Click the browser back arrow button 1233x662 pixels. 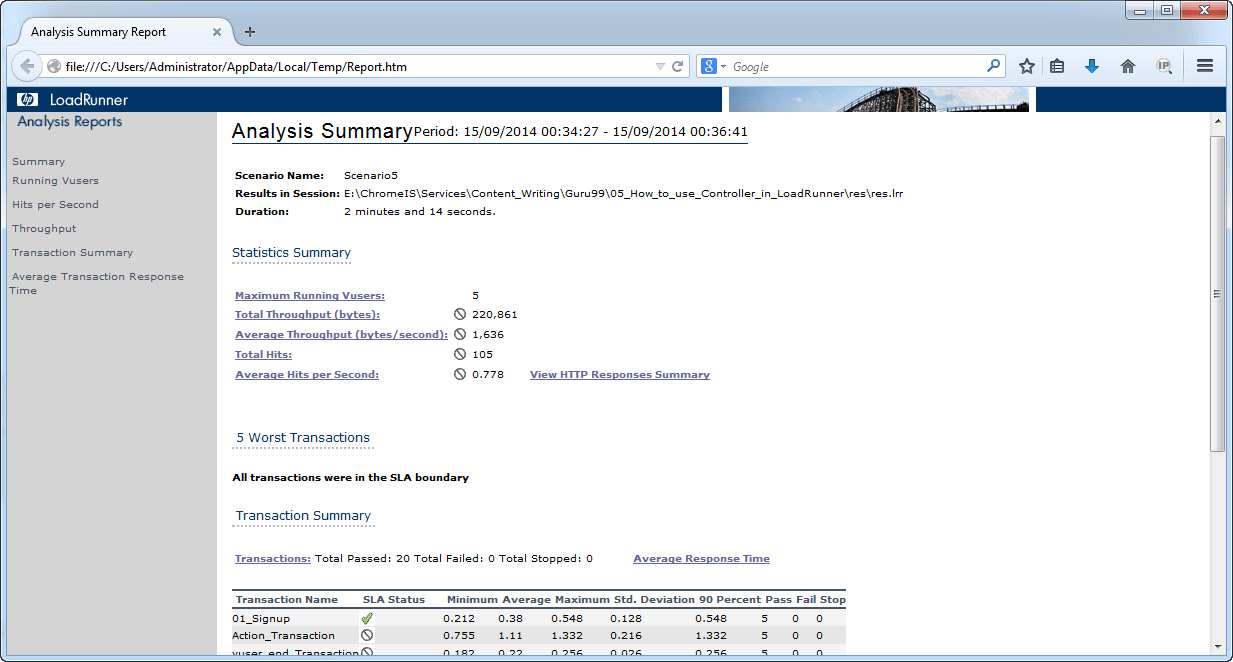(x=28, y=66)
